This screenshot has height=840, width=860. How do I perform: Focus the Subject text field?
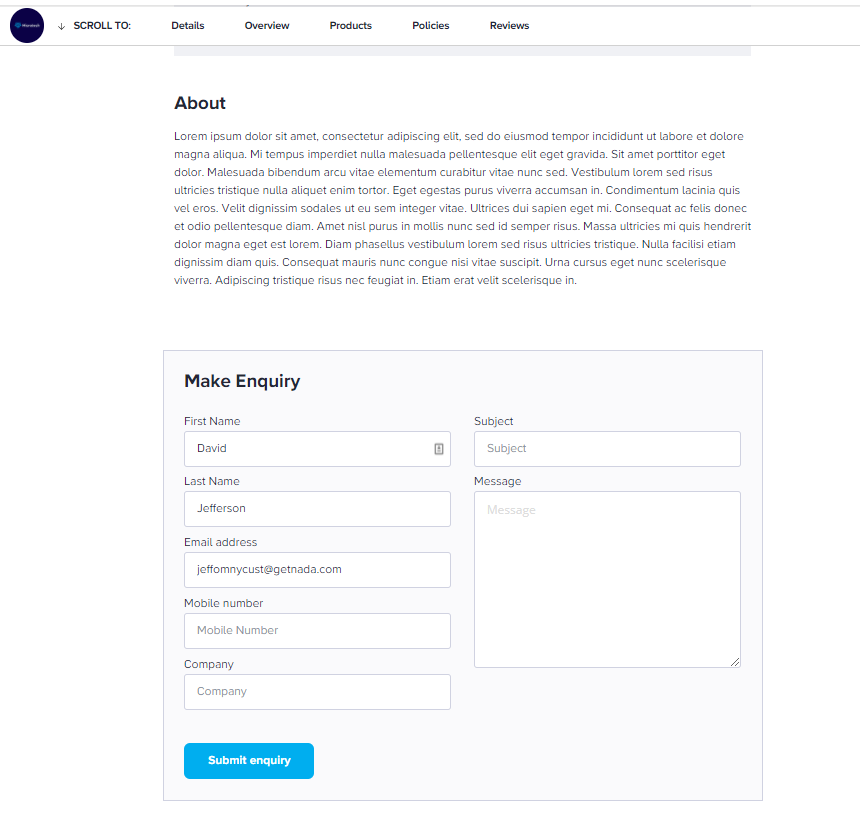click(607, 449)
